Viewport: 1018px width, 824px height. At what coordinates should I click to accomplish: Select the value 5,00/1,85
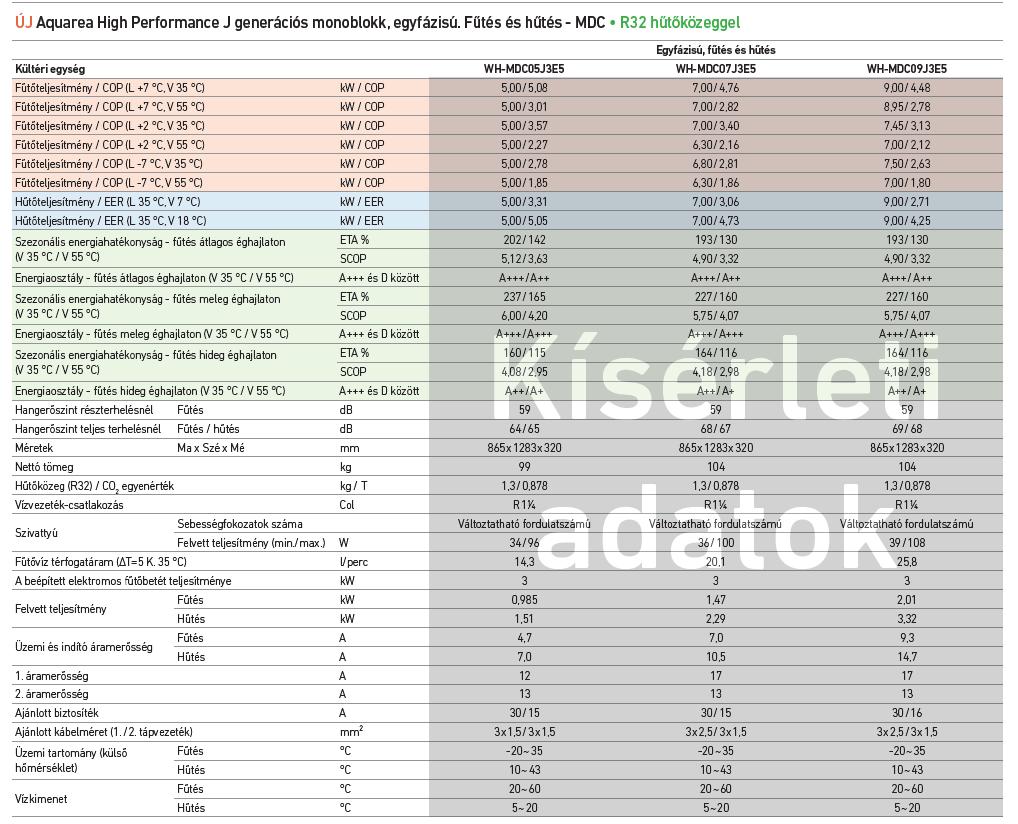coord(524,182)
